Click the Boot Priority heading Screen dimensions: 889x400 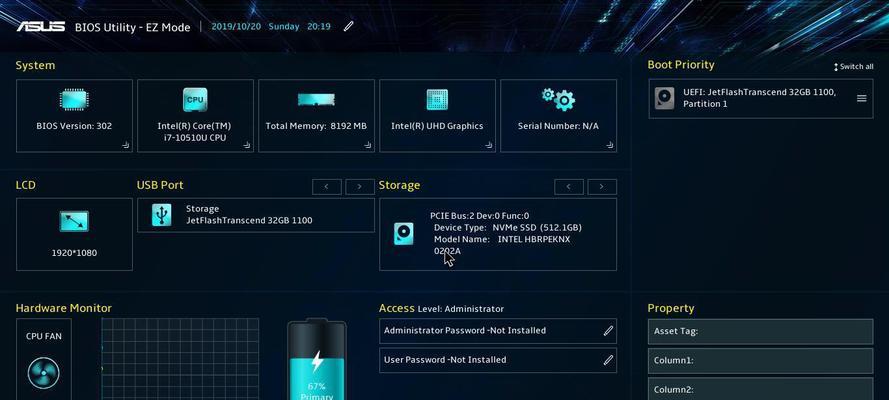tap(681, 65)
